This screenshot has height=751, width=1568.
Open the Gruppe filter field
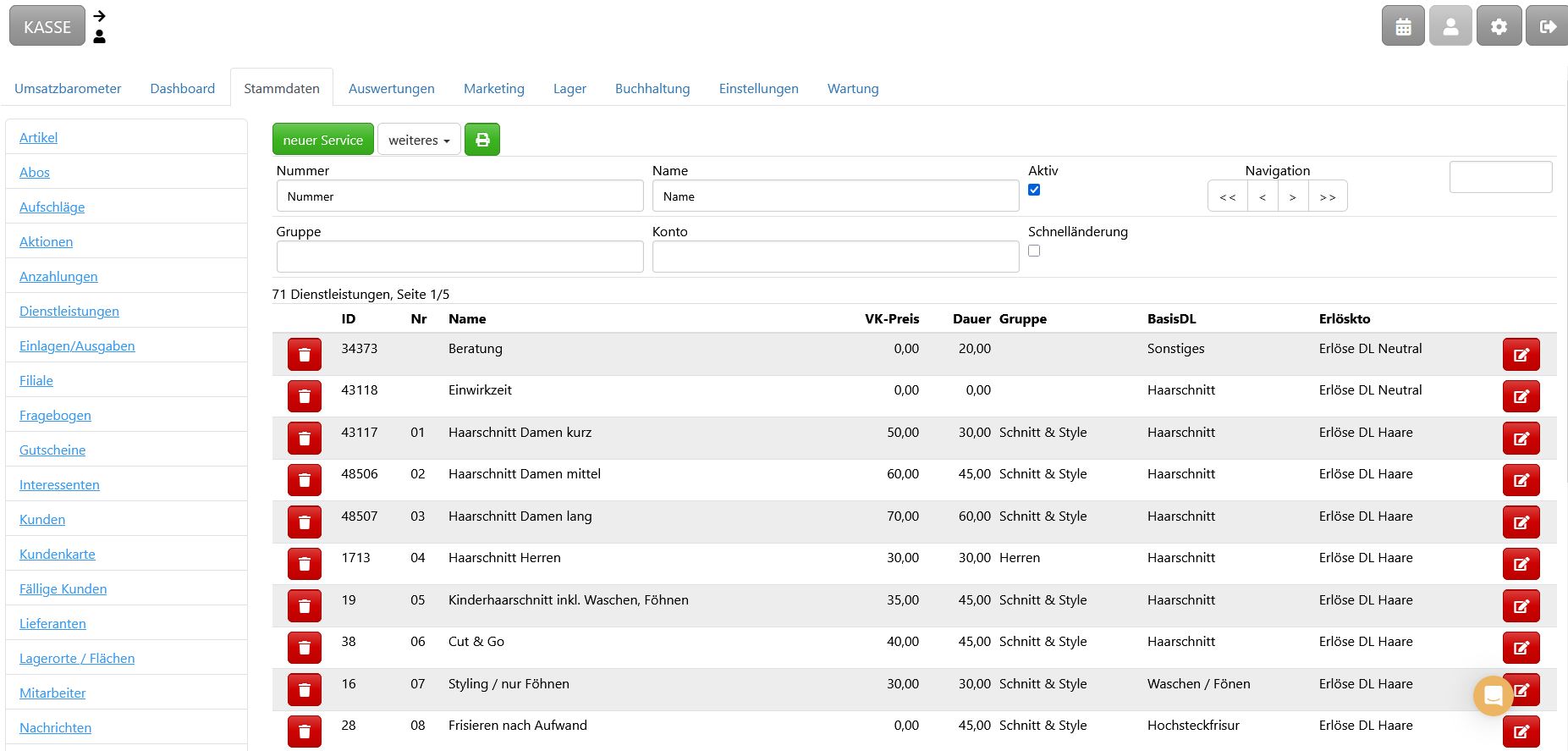(459, 257)
